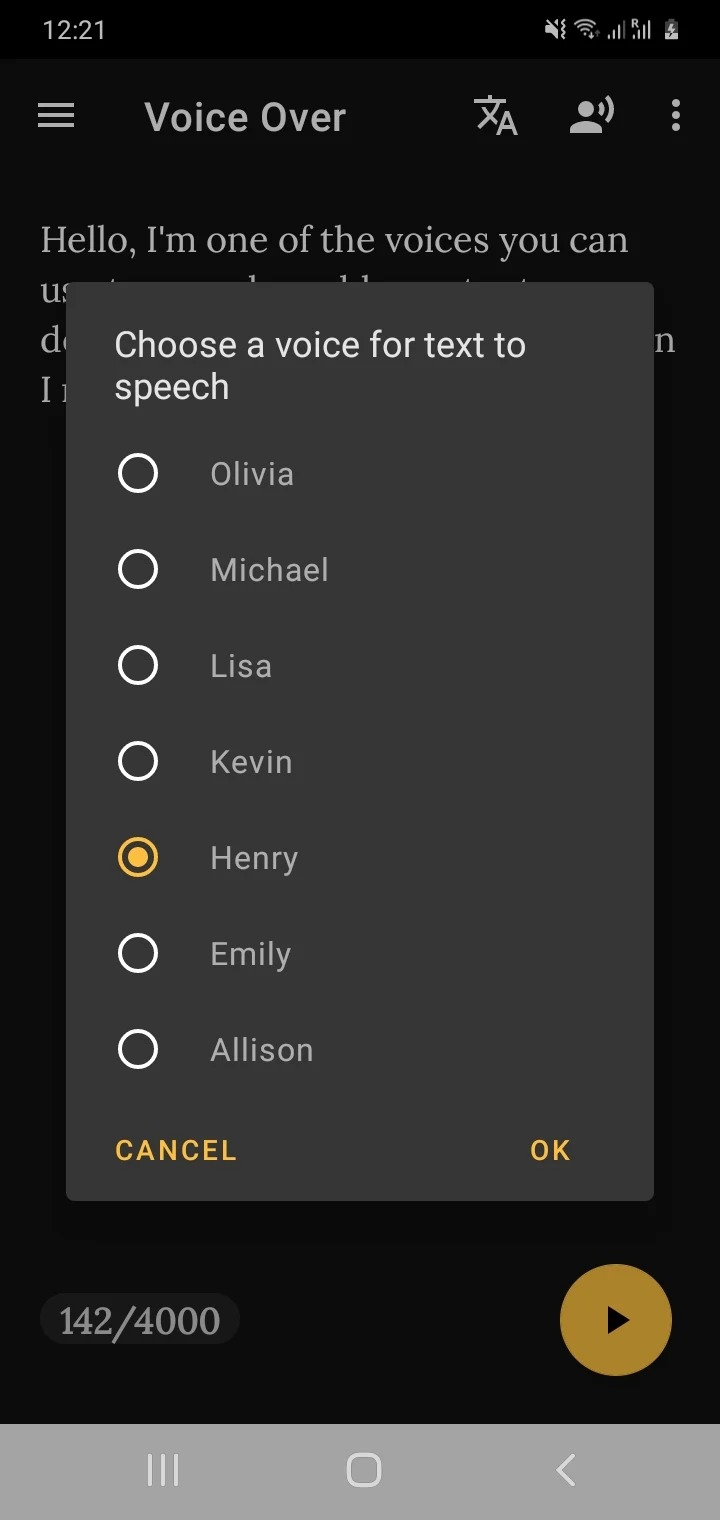
Task: Choose the Lisa voice radio button
Action: pyautogui.click(x=138, y=665)
